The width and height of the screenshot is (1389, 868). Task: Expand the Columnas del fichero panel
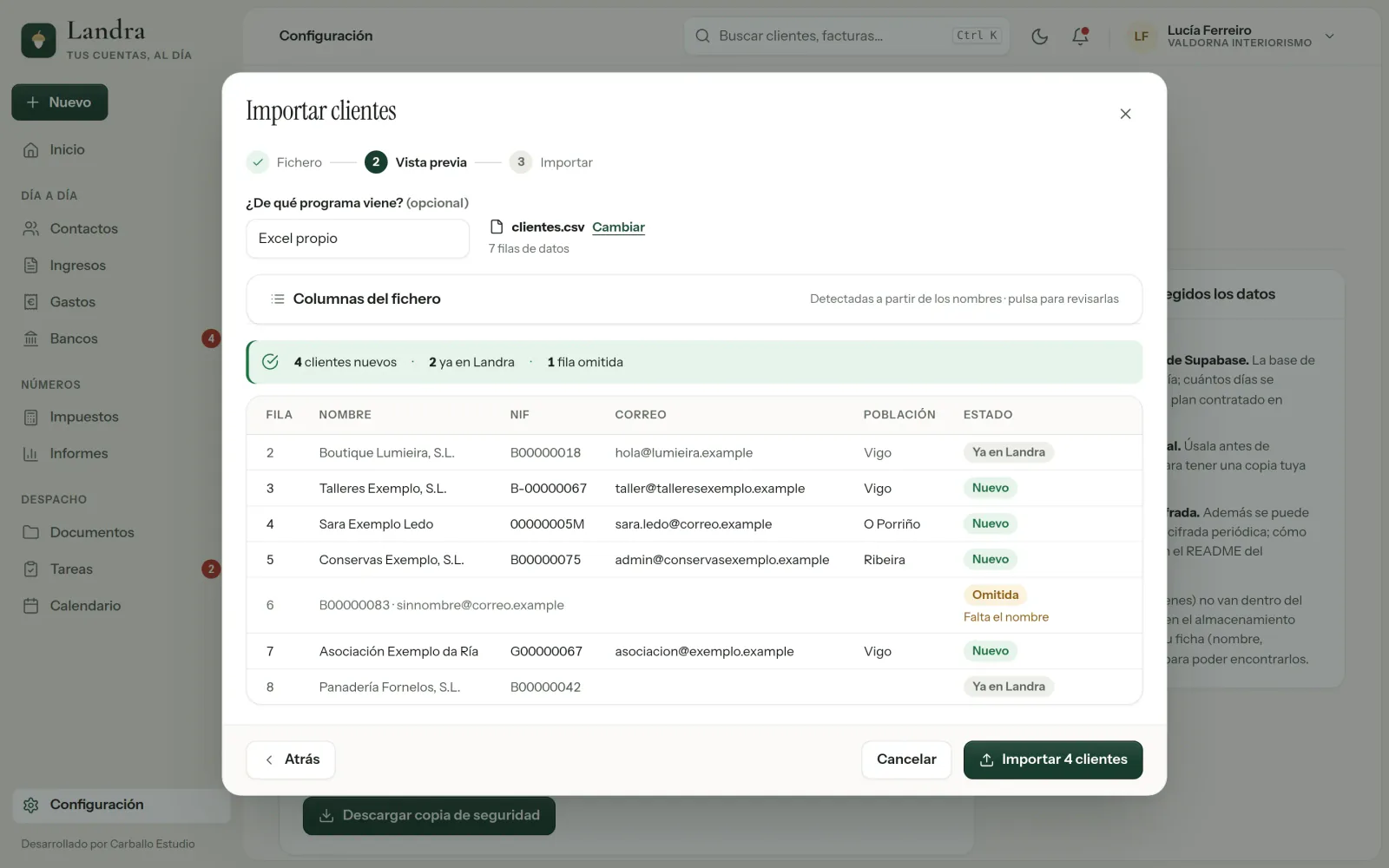click(694, 299)
